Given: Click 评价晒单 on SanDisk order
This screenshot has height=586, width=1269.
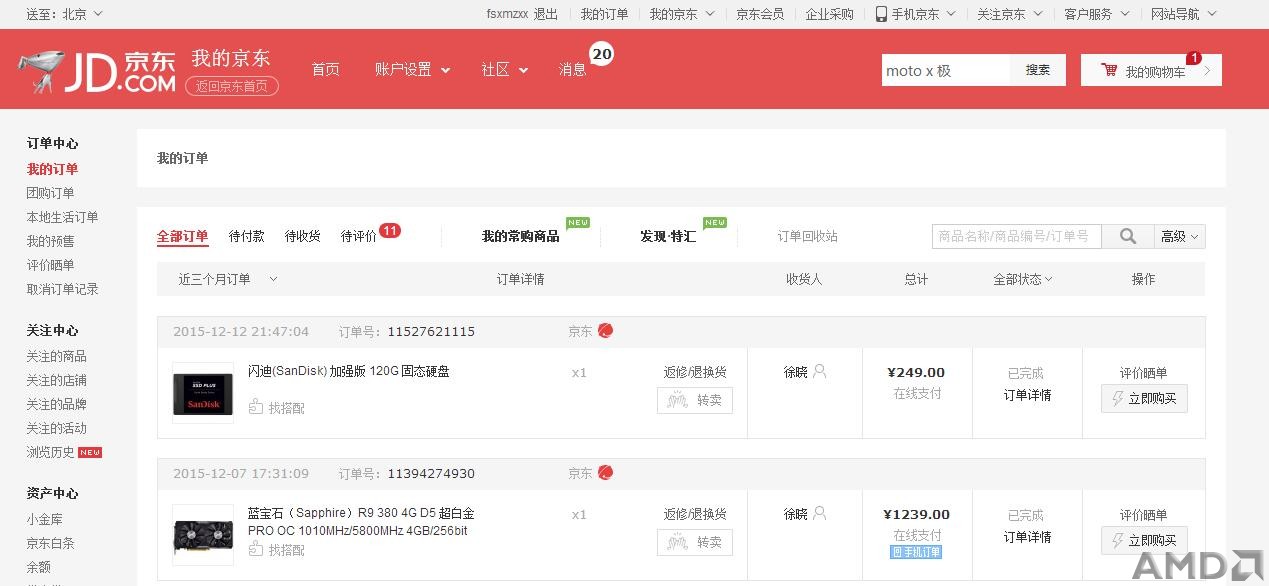Looking at the screenshot, I should click(x=1143, y=373).
